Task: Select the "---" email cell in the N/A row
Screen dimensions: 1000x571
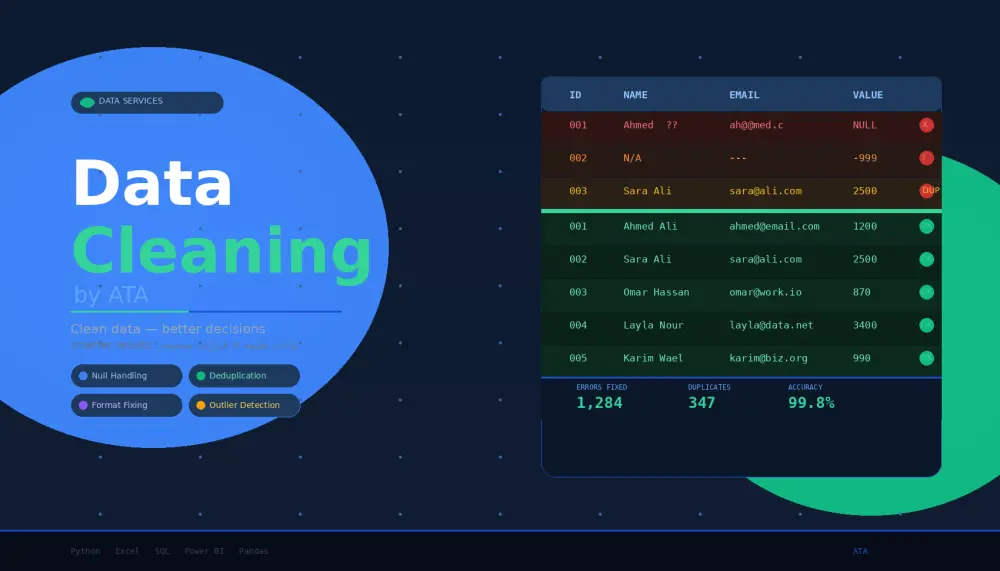Action: click(x=738, y=158)
